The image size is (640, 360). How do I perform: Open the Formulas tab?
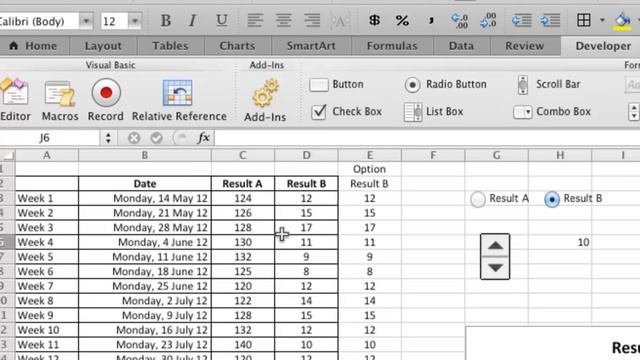click(392, 46)
